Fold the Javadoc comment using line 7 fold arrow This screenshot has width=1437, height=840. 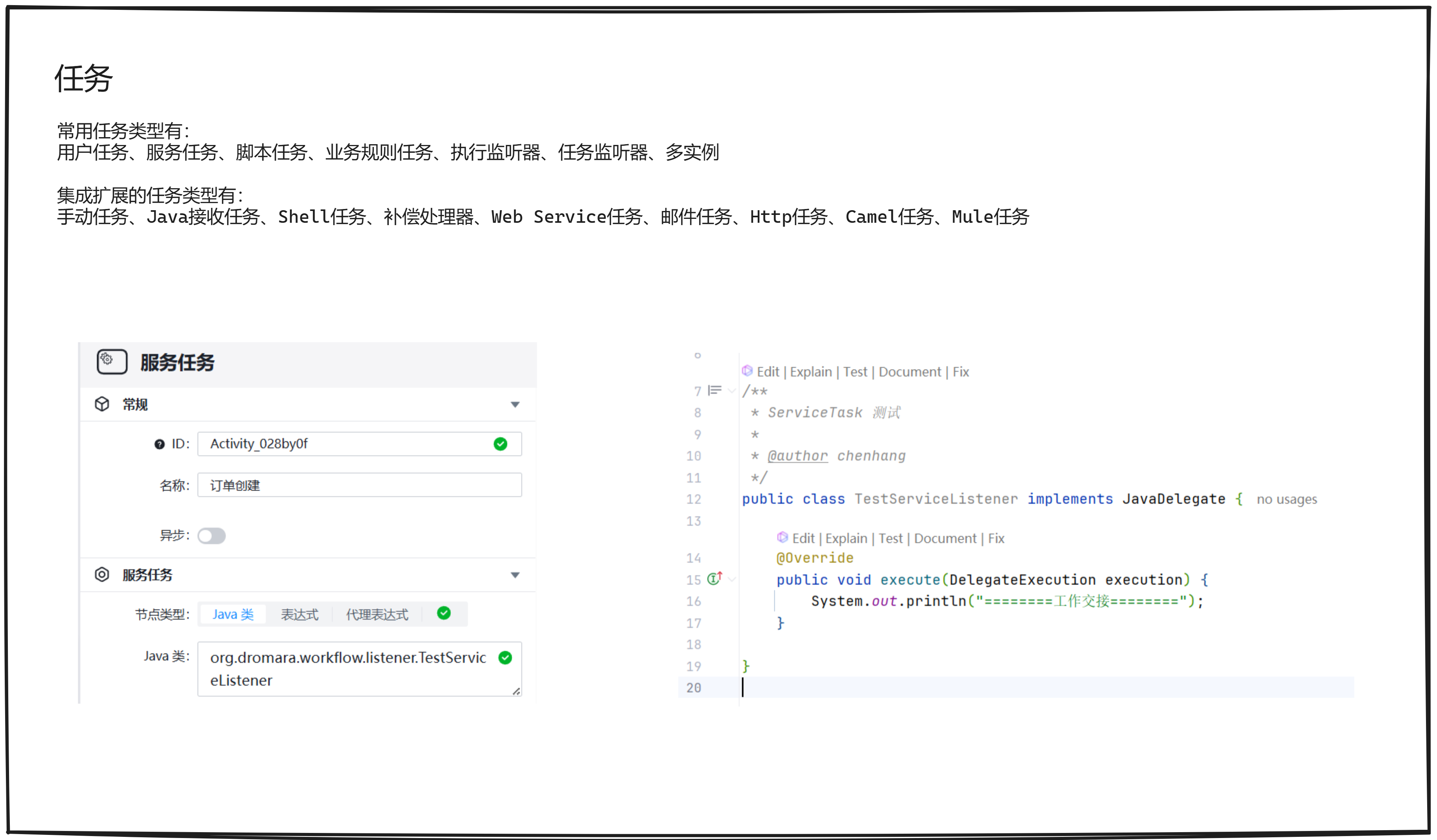(731, 391)
